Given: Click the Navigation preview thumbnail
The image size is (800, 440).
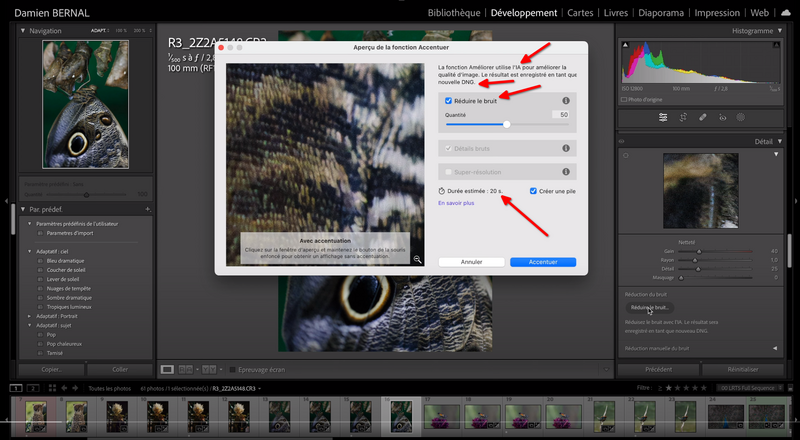Looking at the screenshot, I should click(x=86, y=105).
